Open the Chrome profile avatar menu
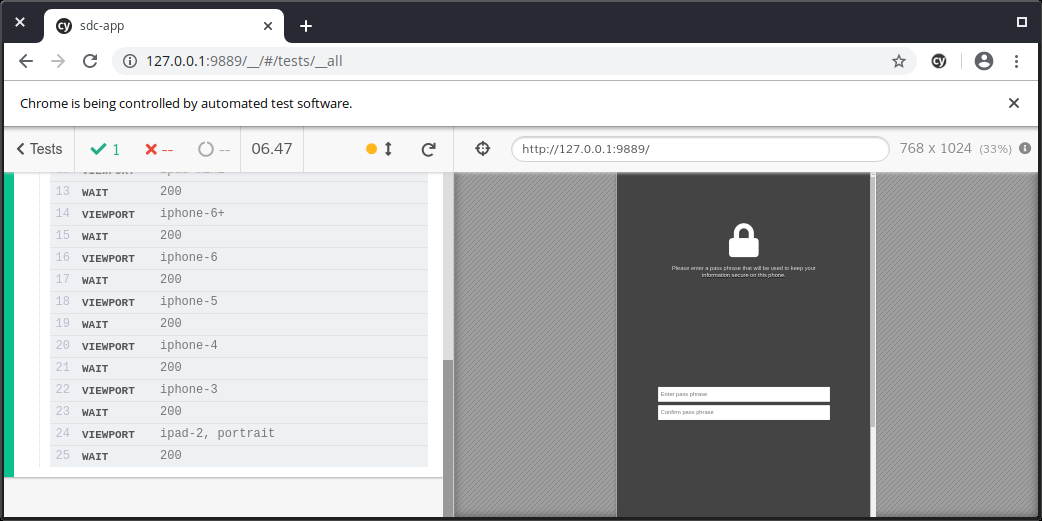Screen dimensions: 1042x521 point(983,61)
